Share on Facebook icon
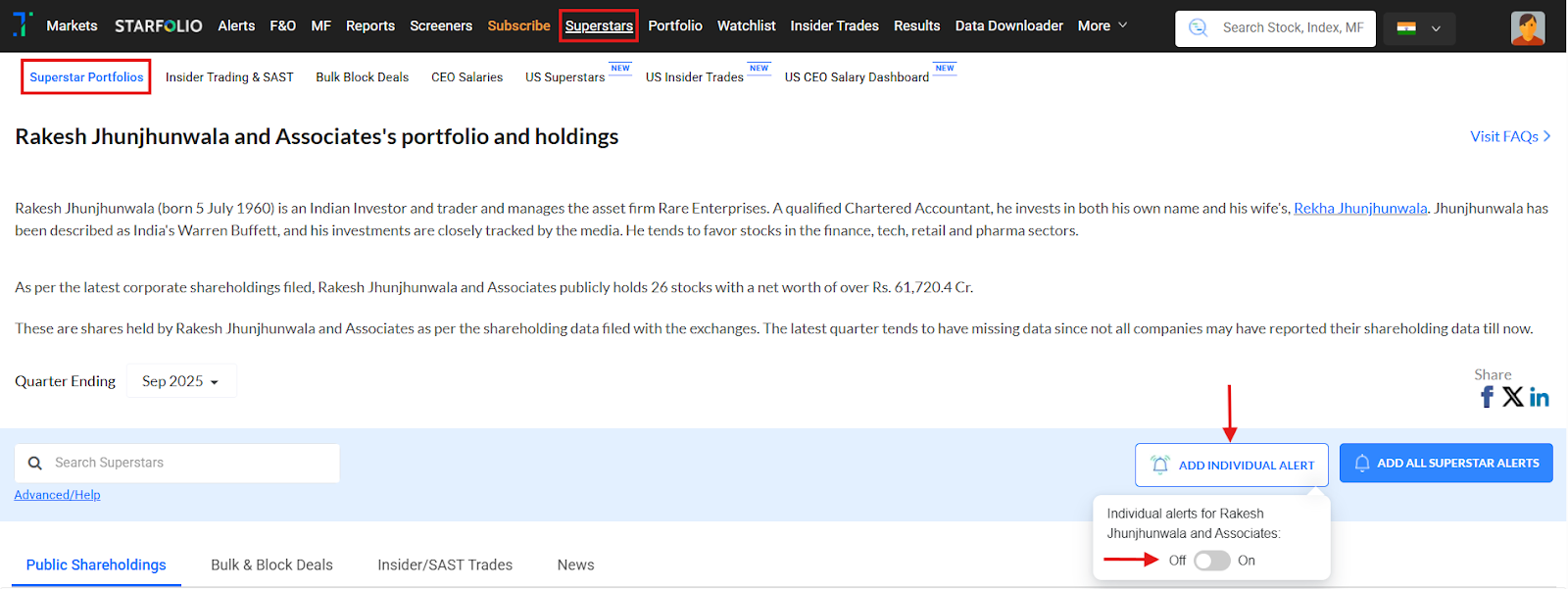Screen dimensions: 1568x589 point(1487,397)
